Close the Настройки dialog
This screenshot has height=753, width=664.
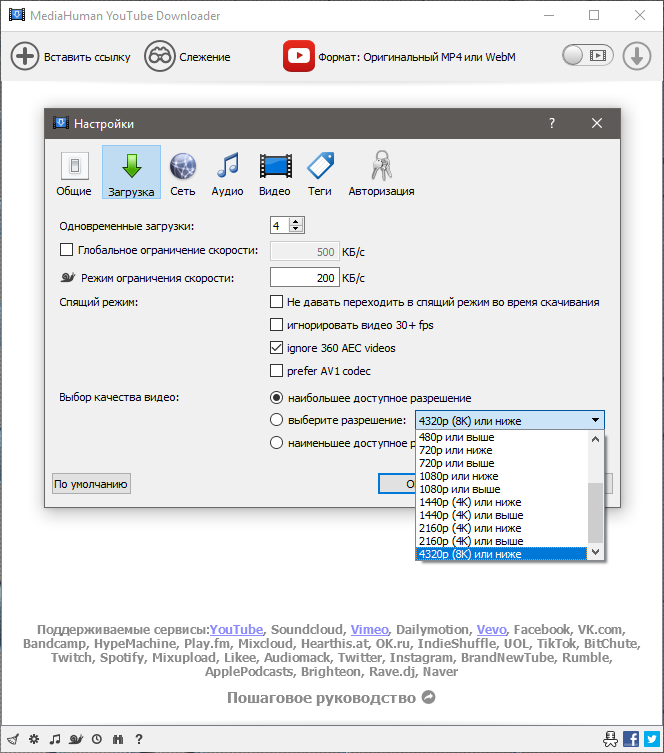(597, 123)
